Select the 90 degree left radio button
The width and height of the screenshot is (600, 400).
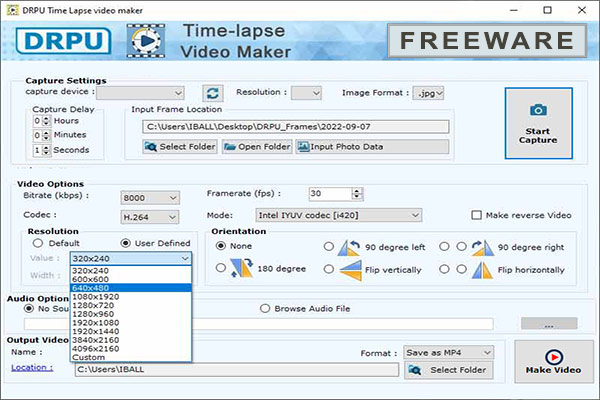pos(329,247)
